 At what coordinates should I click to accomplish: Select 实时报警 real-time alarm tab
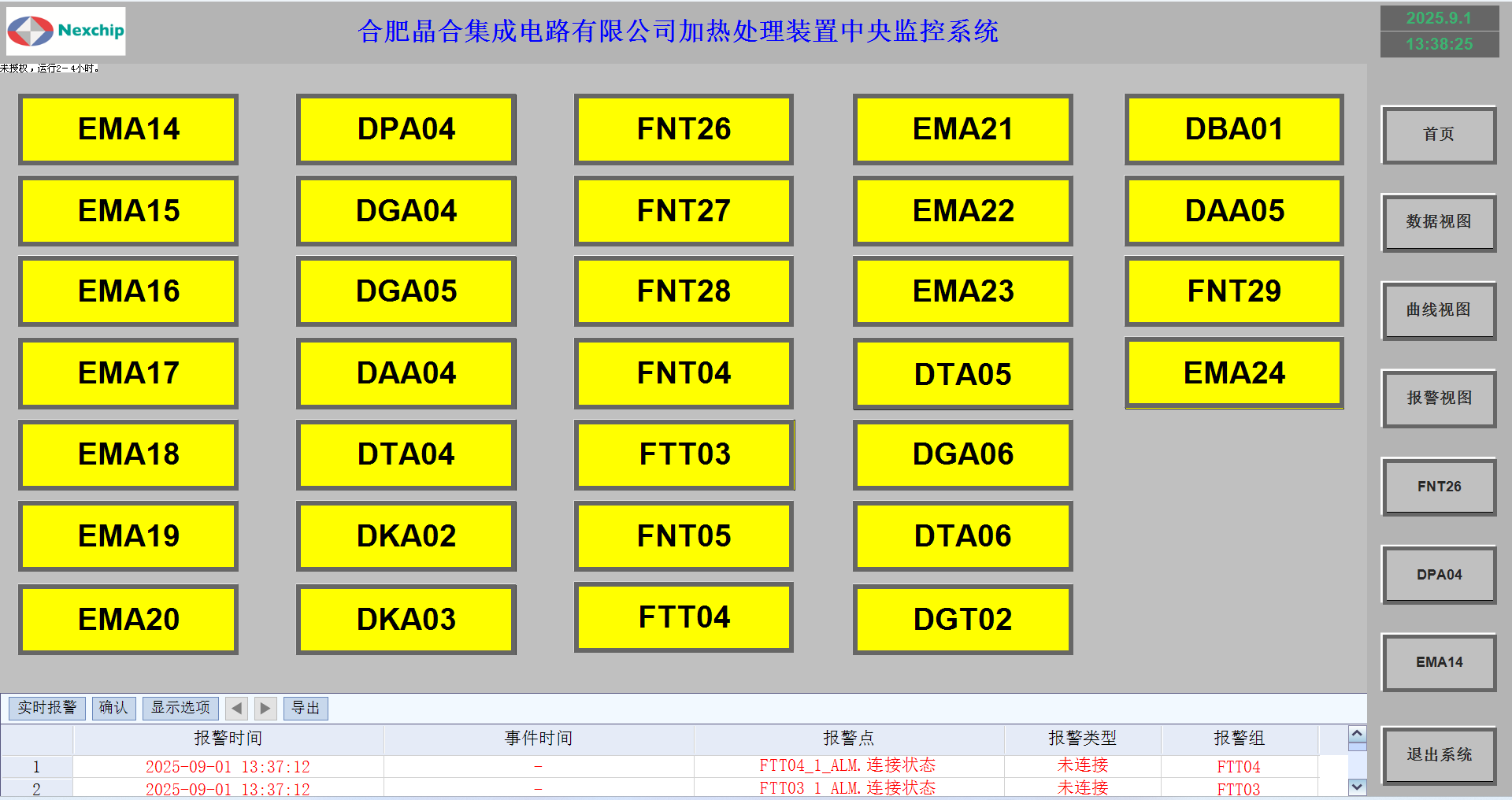[47, 708]
